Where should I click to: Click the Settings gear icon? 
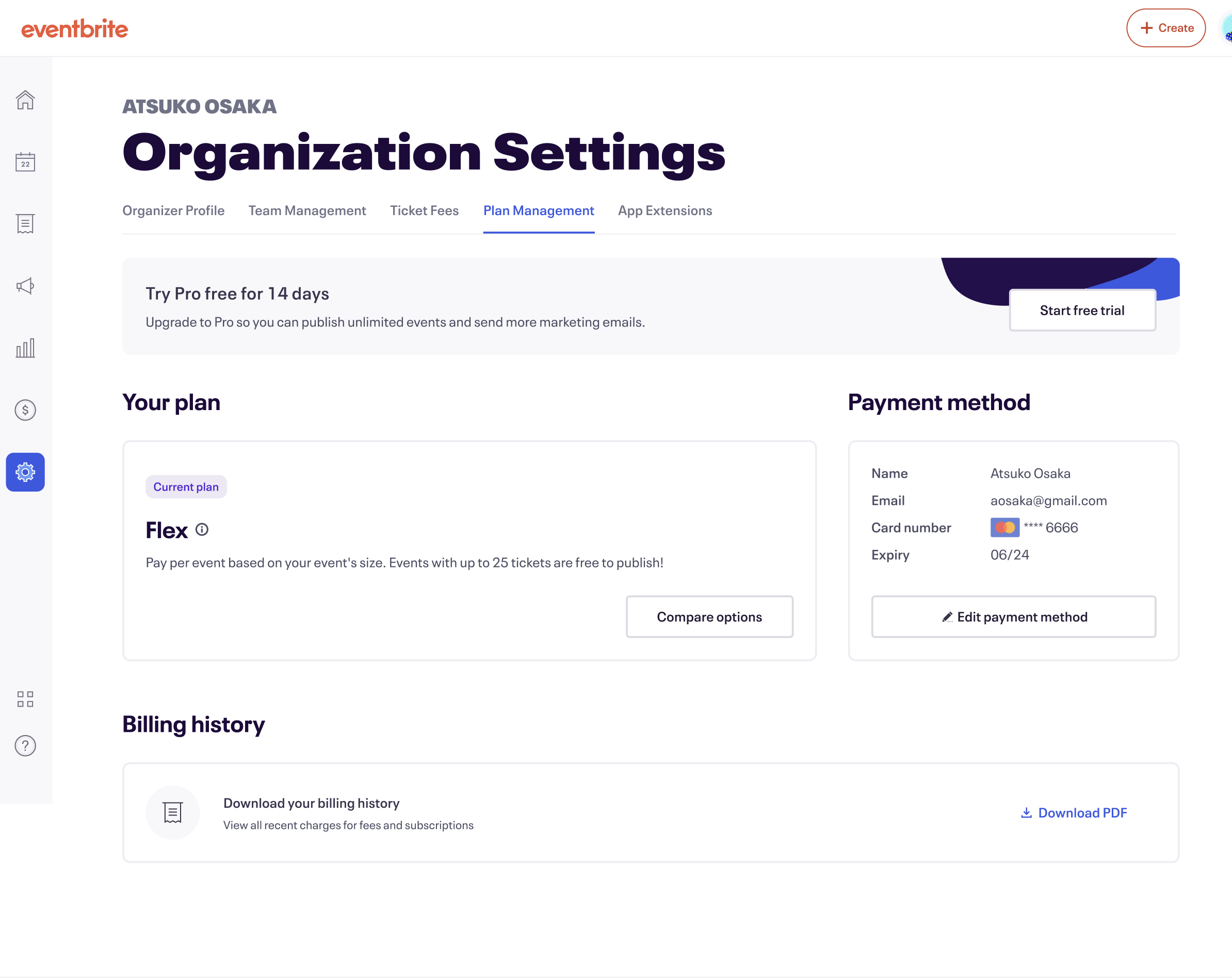pyautogui.click(x=25, y=472)
